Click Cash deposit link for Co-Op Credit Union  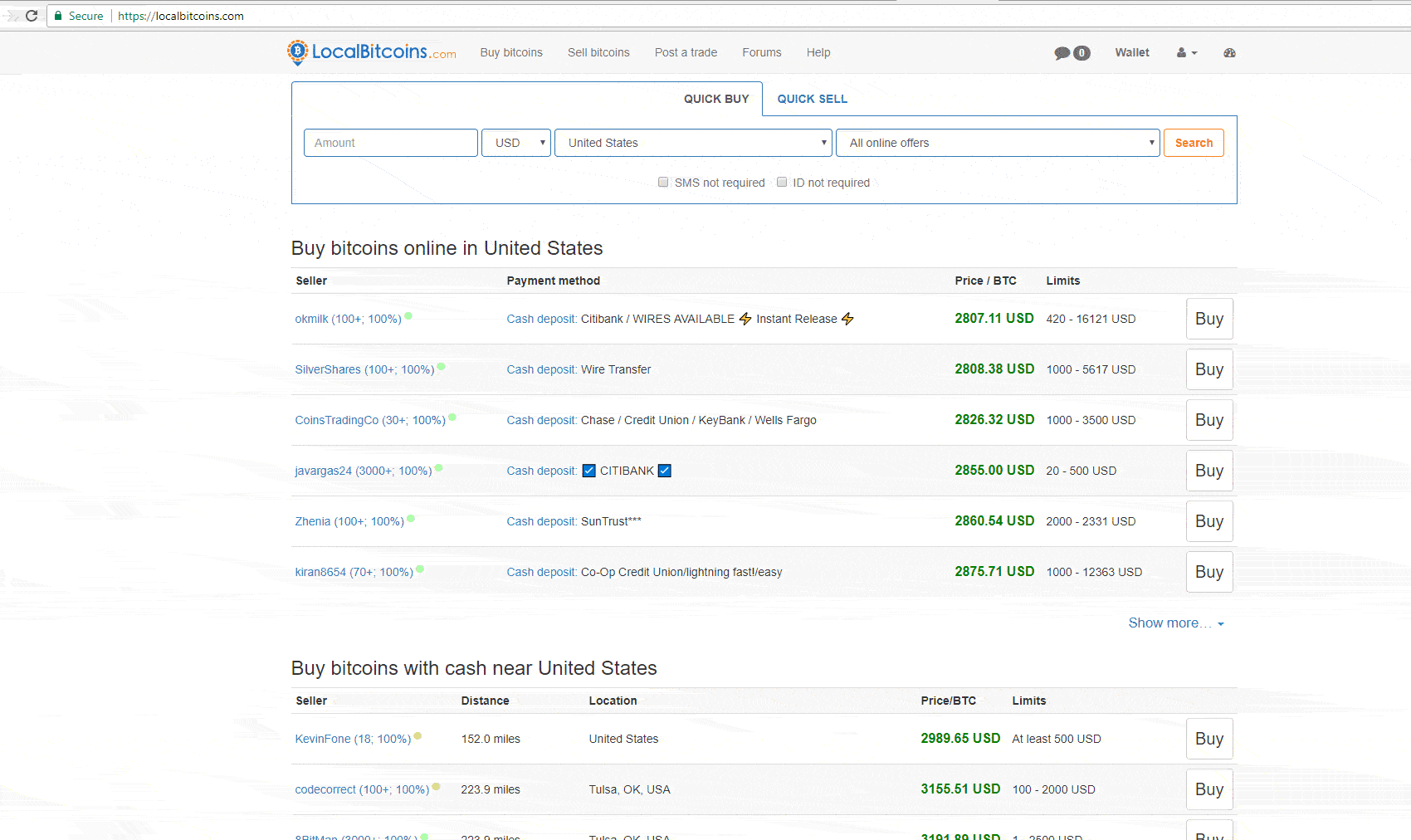[541, 572]
